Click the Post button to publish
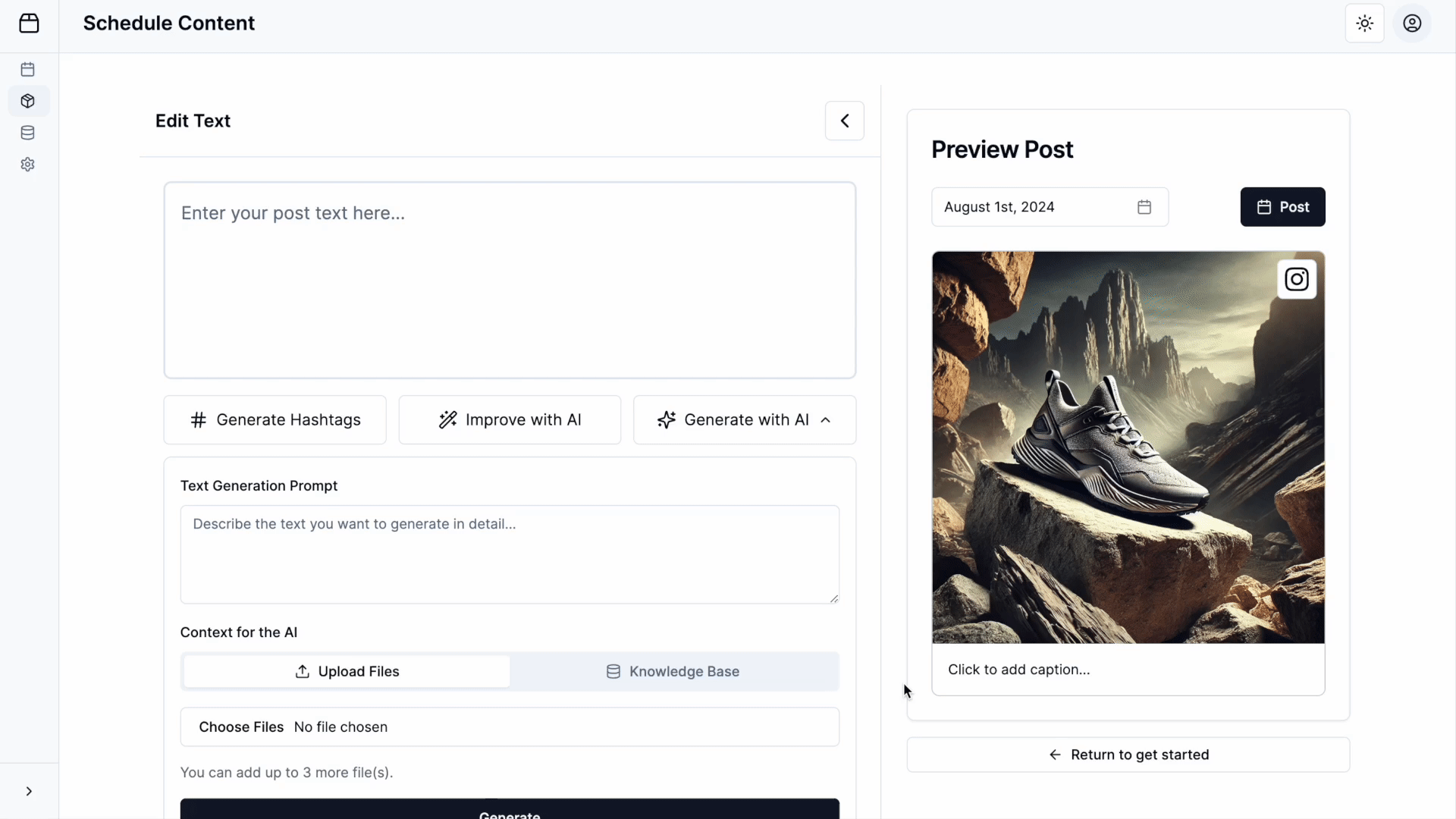 (x=1283, y=207)
